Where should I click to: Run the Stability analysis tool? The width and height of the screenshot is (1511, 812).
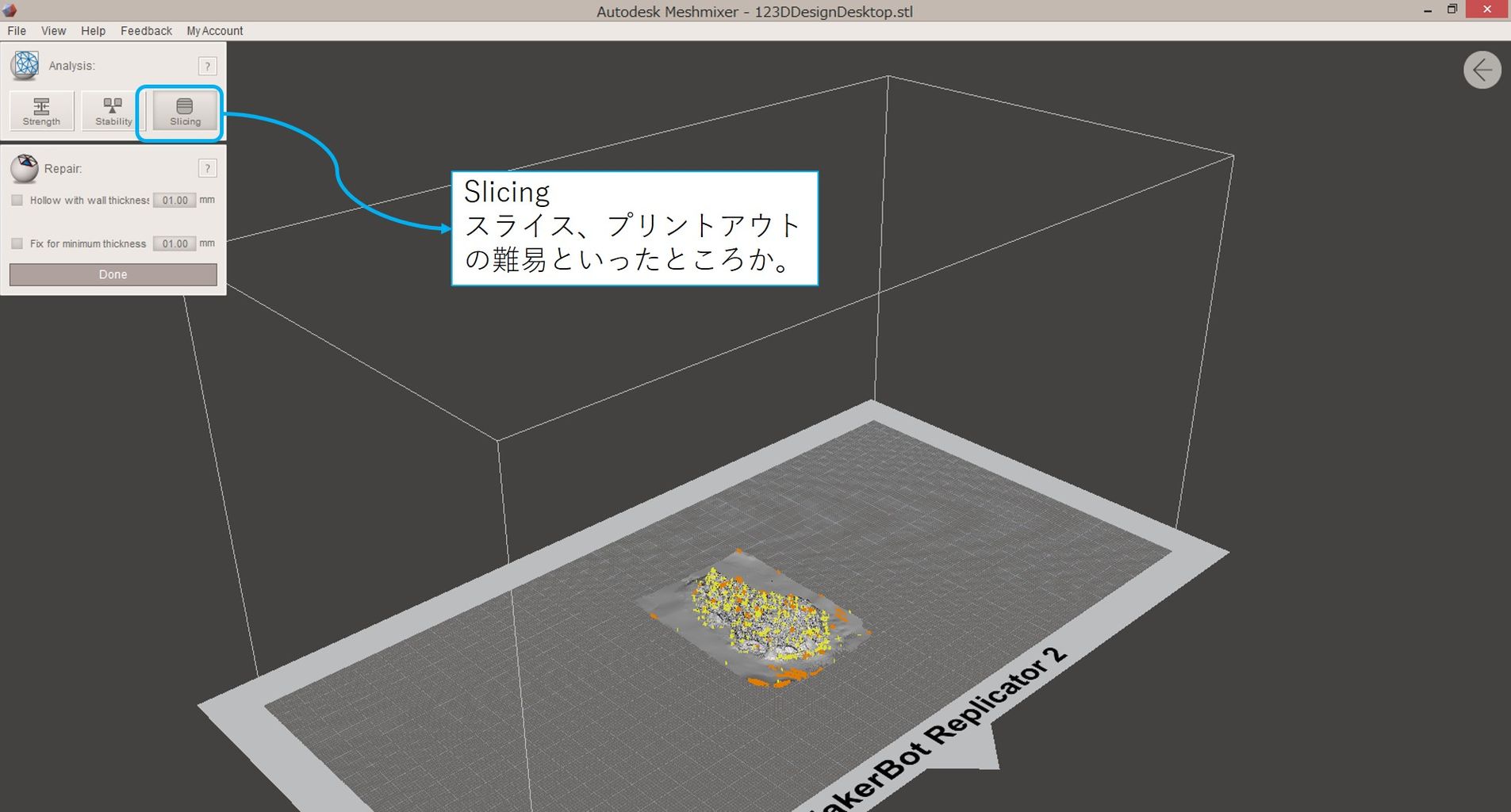pyautogui.click(x=113, y=111)
